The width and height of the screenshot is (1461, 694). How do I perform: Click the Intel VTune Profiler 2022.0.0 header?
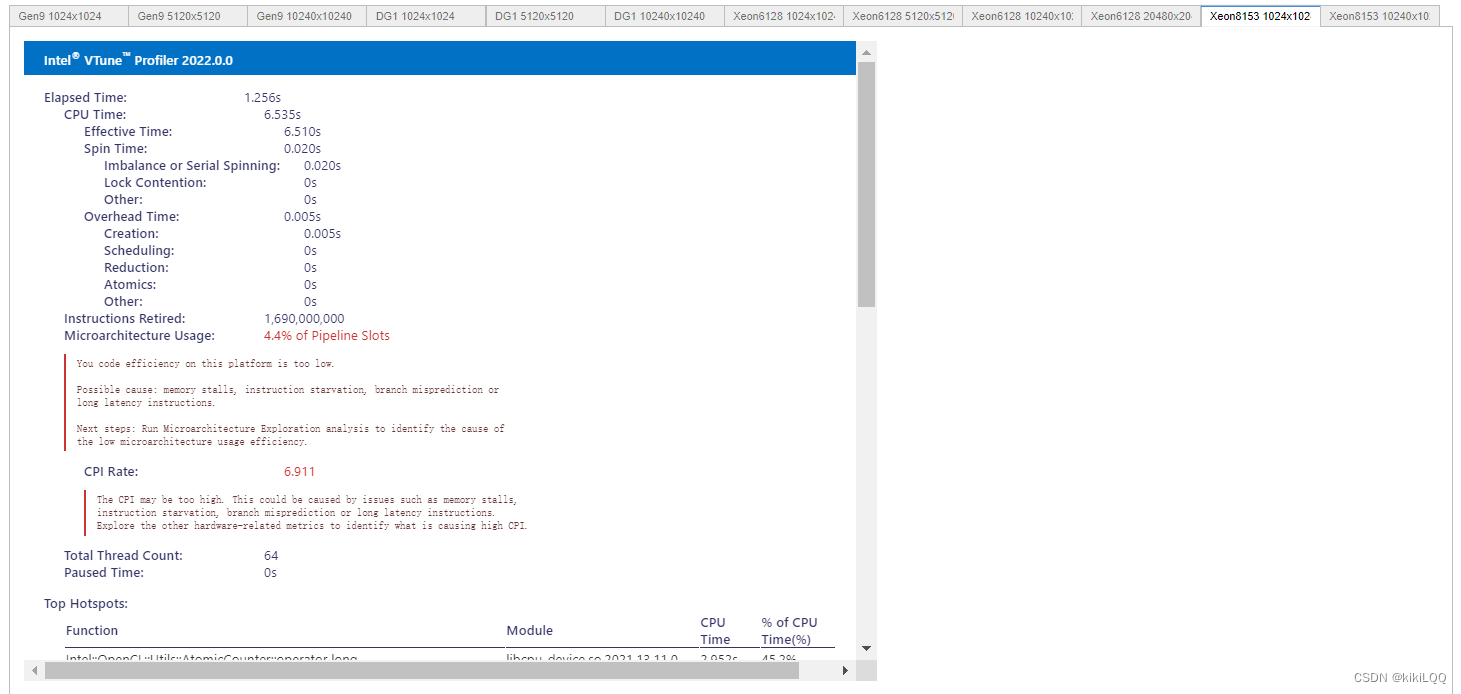pos(440,59)
